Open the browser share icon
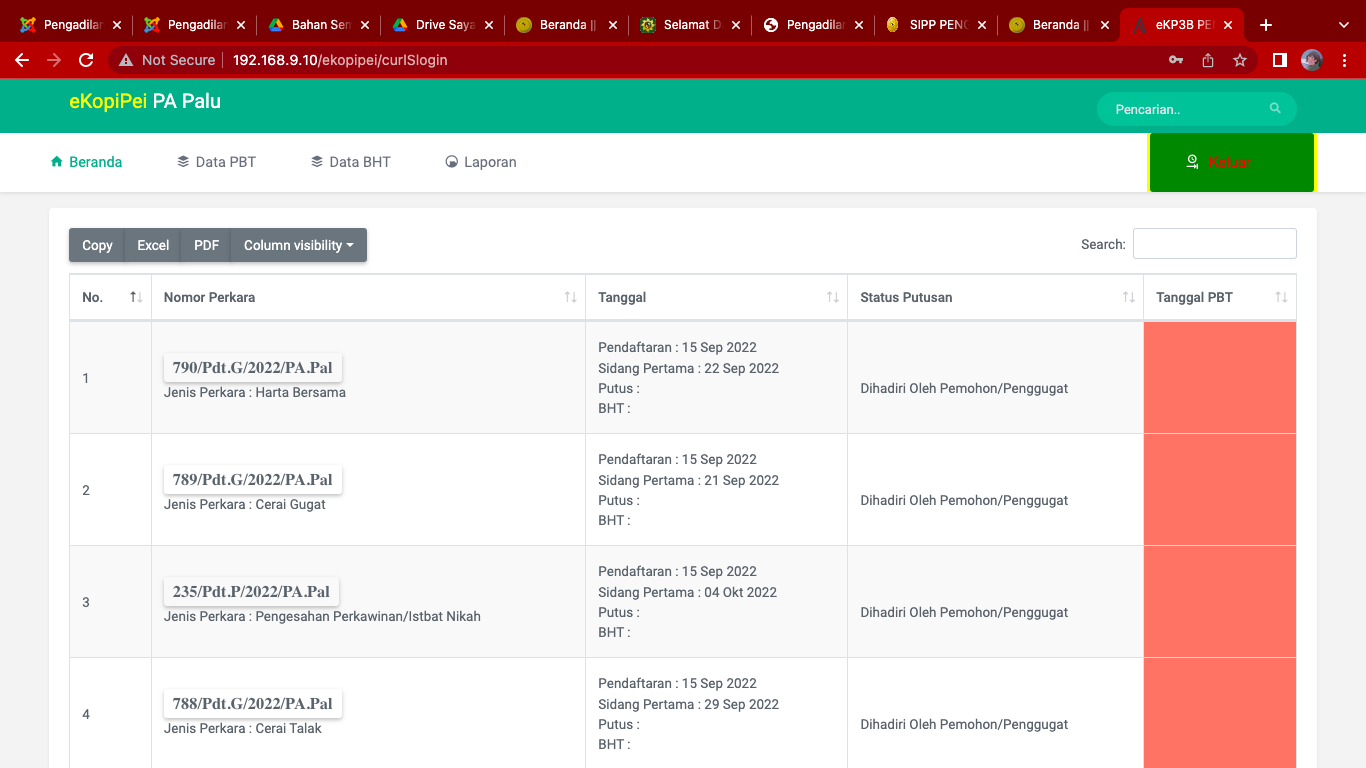 coord(1208,60)
